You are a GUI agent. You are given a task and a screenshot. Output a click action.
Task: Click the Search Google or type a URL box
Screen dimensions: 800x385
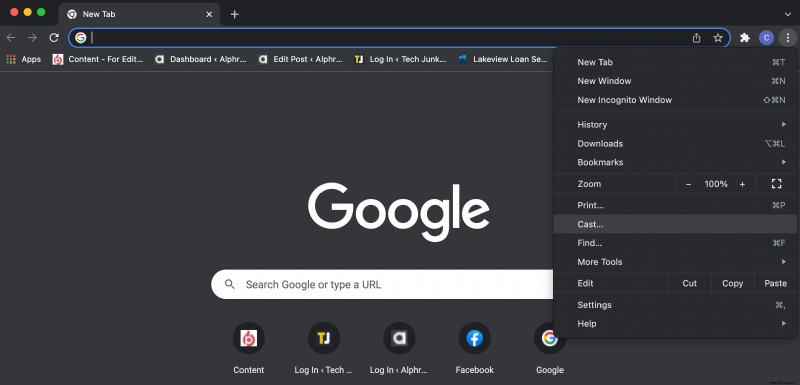click(x=383, y=285)
